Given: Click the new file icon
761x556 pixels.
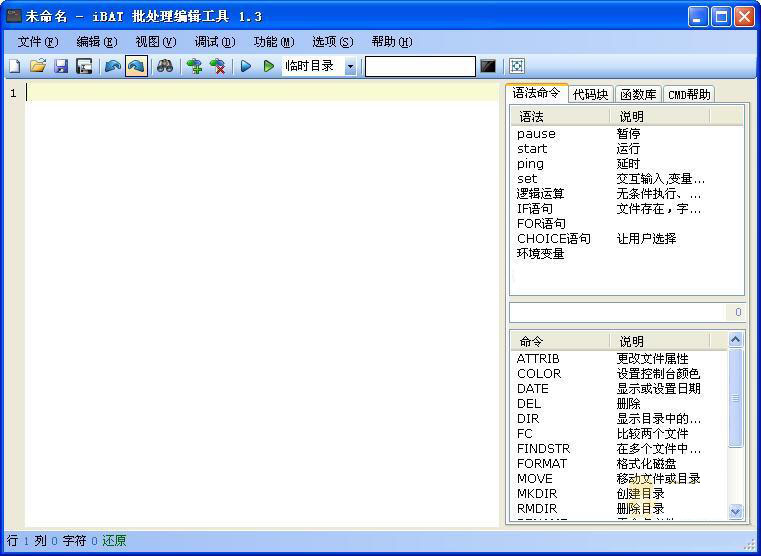Looking at the screenshot, I should [x=14, y=66].
